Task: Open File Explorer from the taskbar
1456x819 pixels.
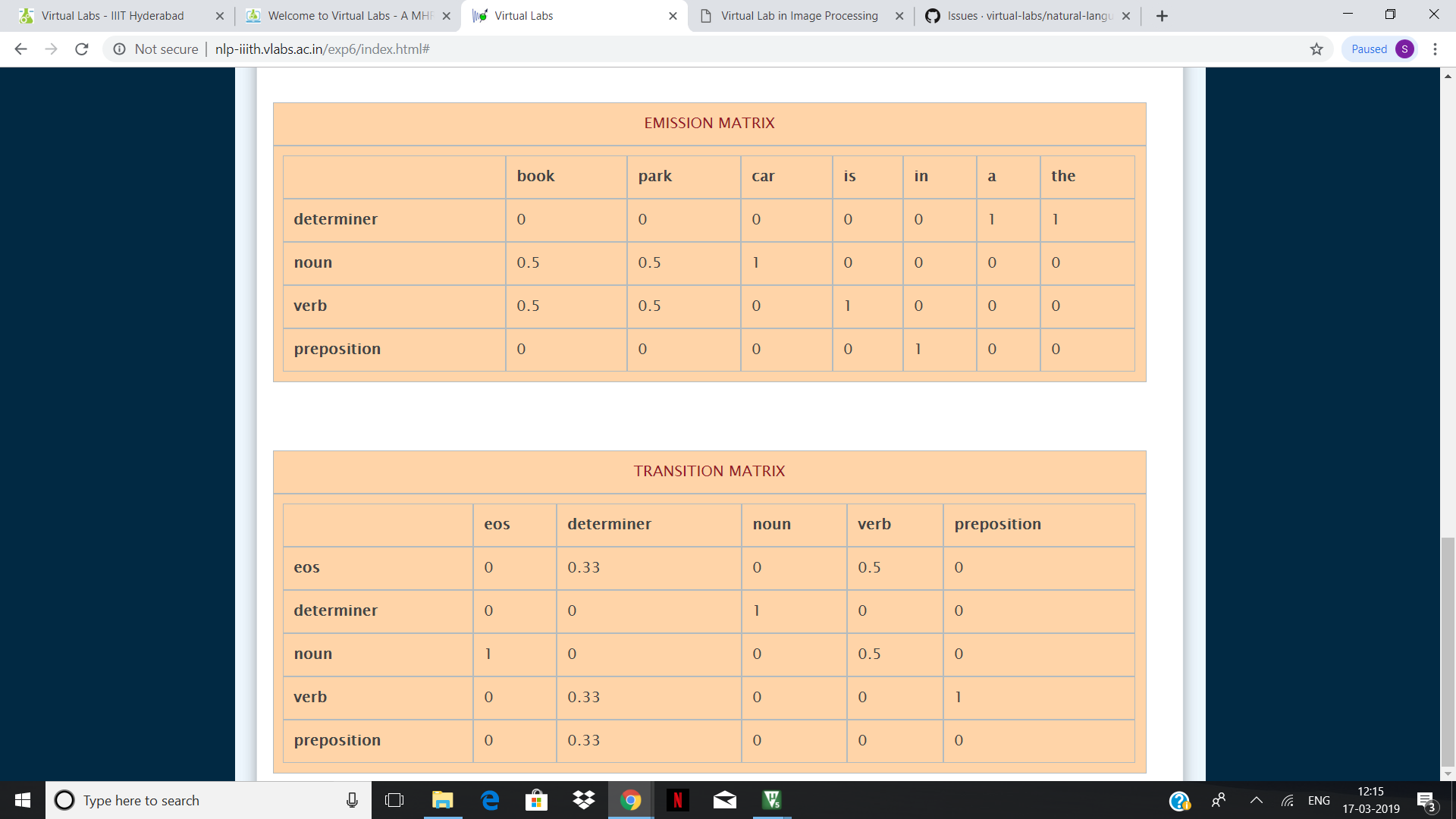Action: (x=442, y=800)
